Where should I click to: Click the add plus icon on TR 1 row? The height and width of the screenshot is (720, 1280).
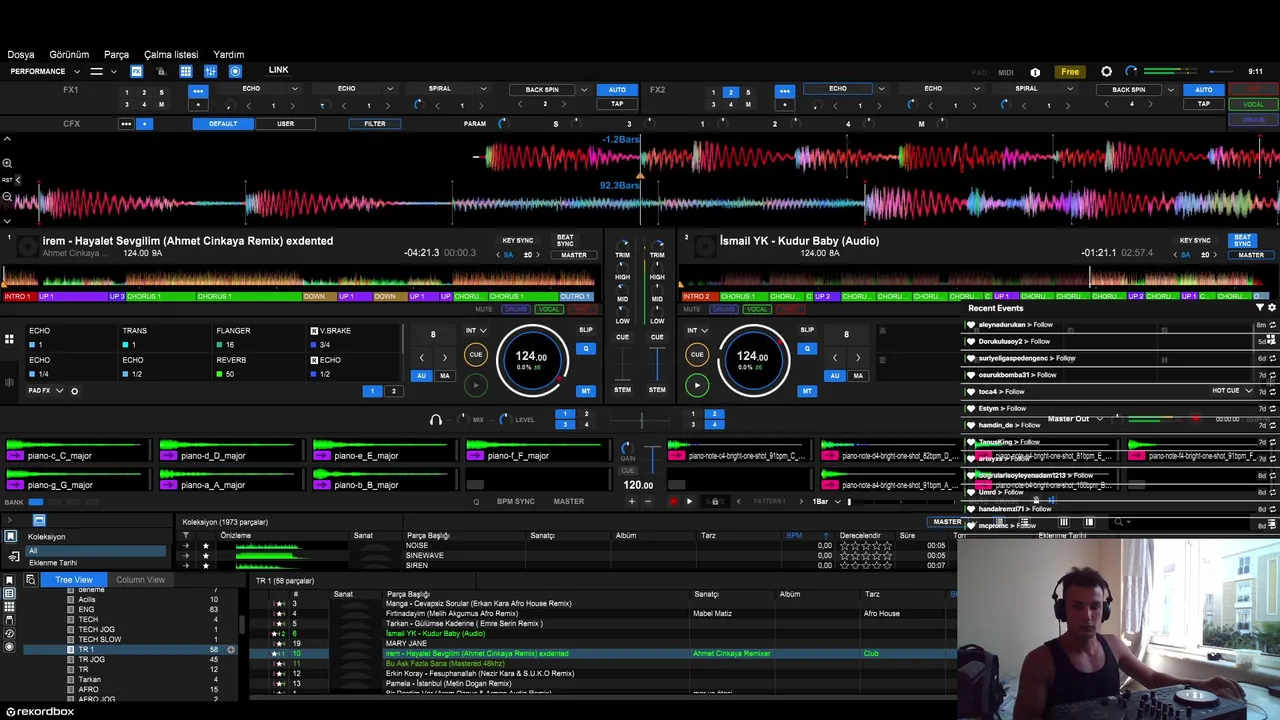[x=231, y=650]
